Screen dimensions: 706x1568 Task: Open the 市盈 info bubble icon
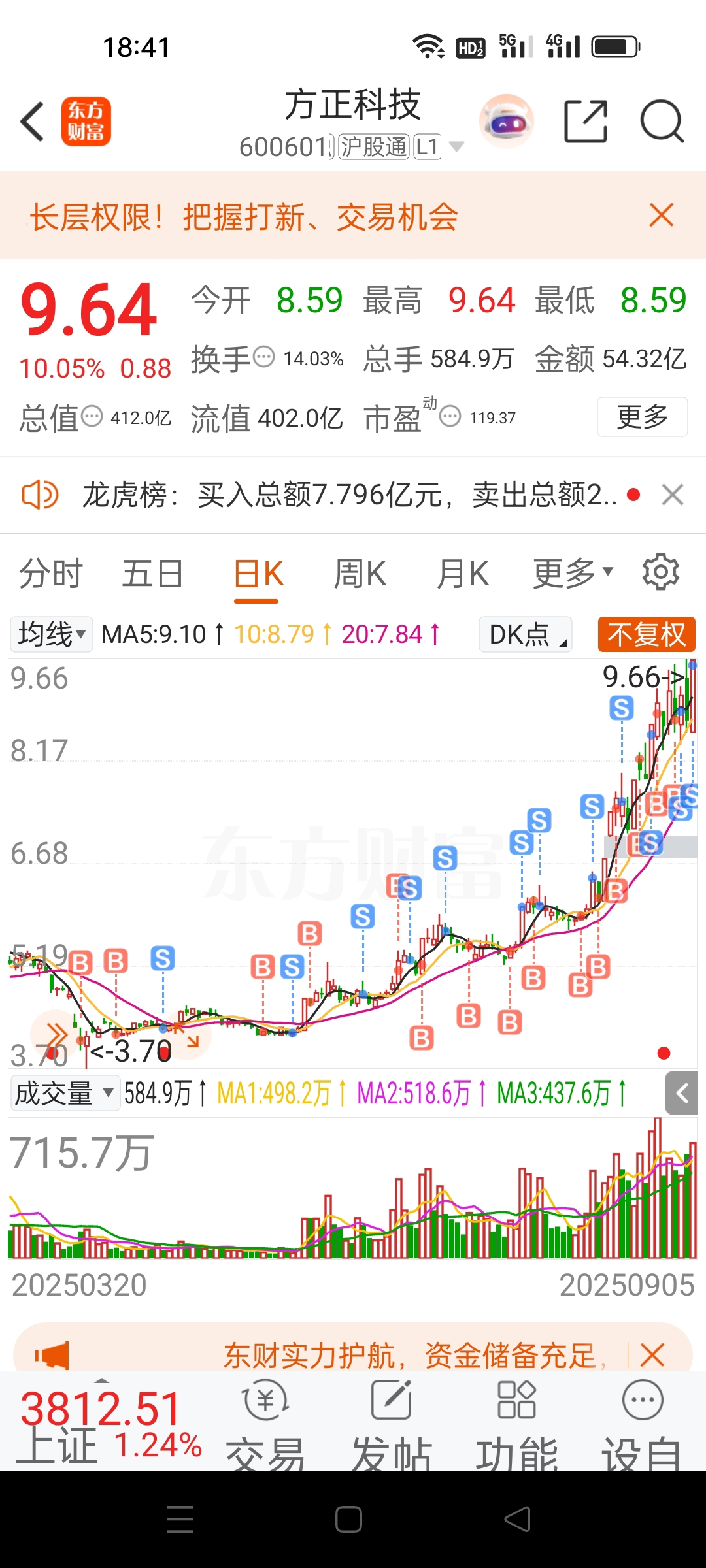pos(450,416)
